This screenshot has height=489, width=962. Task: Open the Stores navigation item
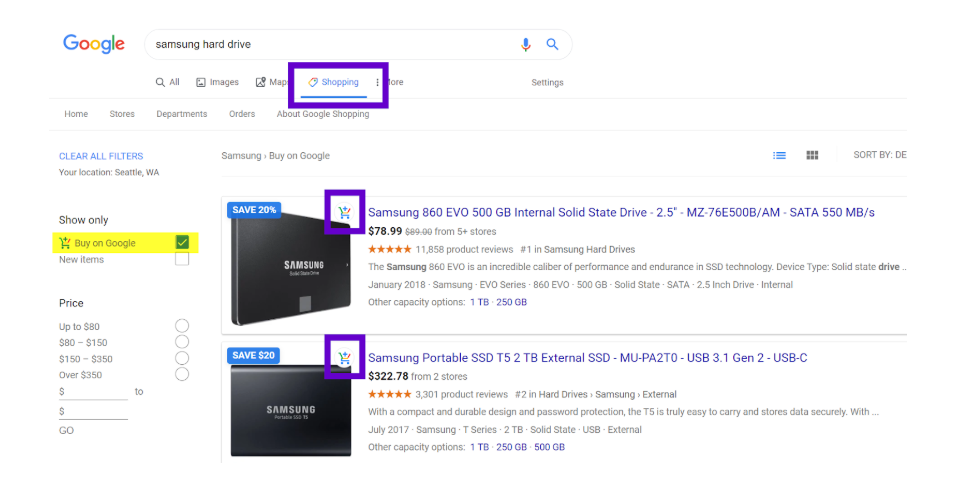pyautogui.click(x=122, y=114)
